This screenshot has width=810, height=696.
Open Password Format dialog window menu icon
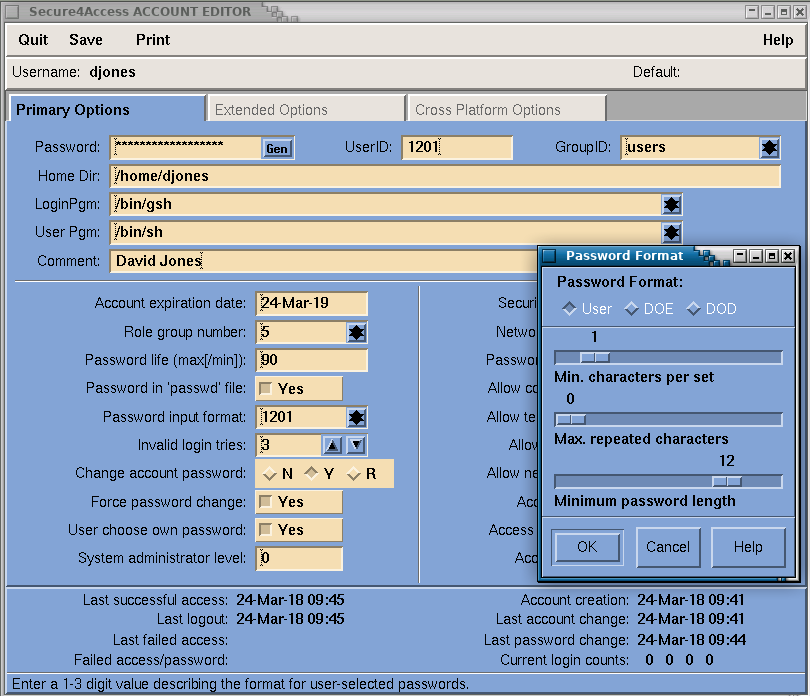549,256
